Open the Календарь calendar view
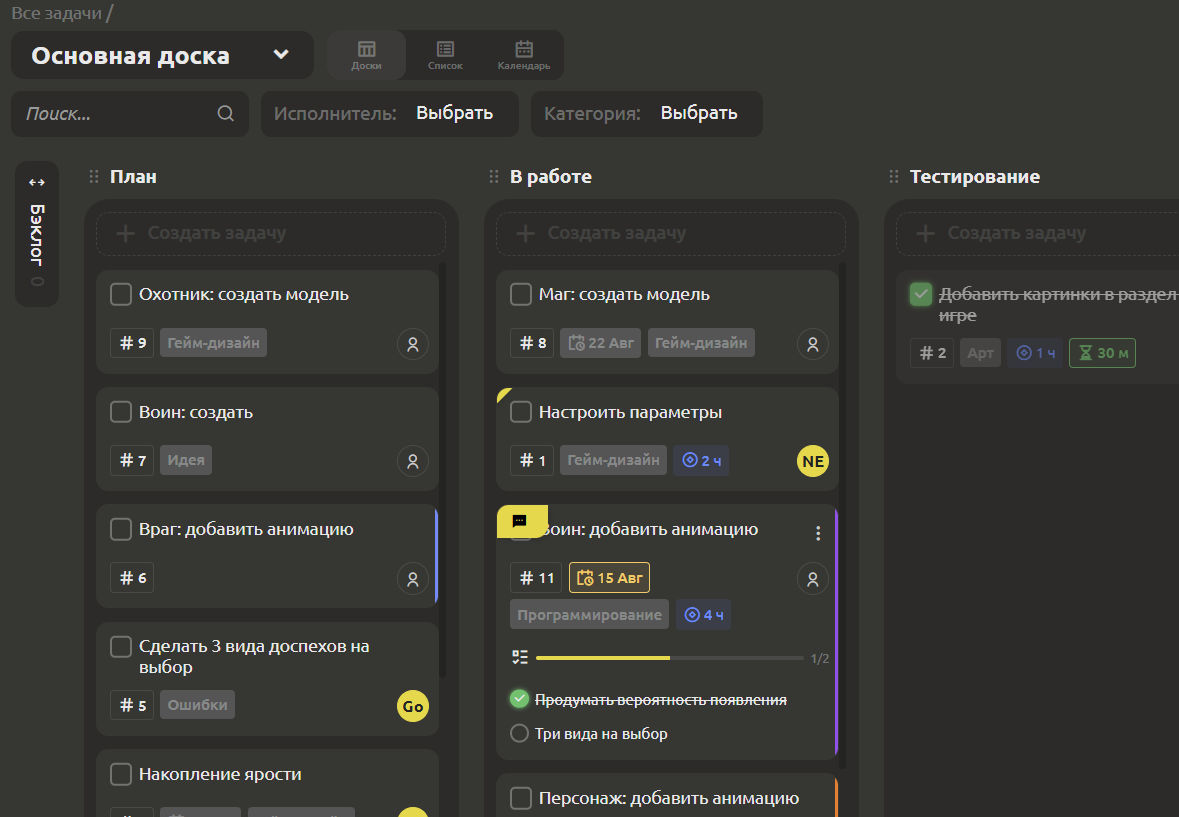The image size is (1179, 817). point(523,55)
